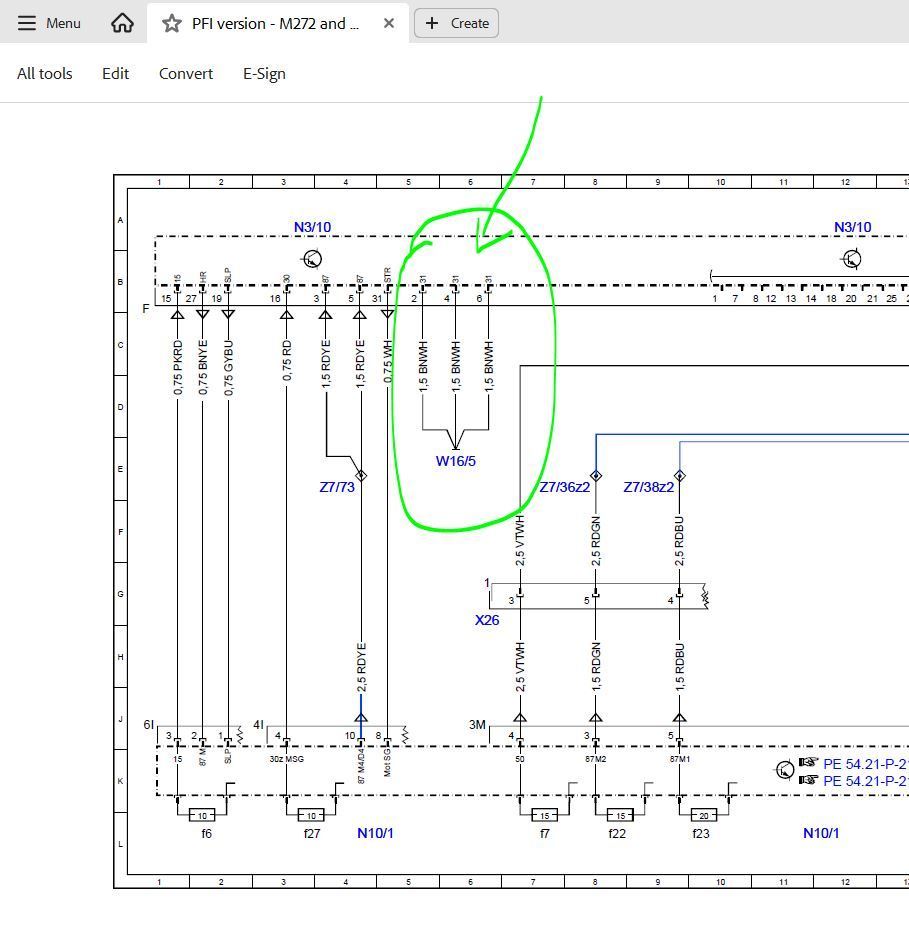Click the f23 fuse symbol

[704, 815]
